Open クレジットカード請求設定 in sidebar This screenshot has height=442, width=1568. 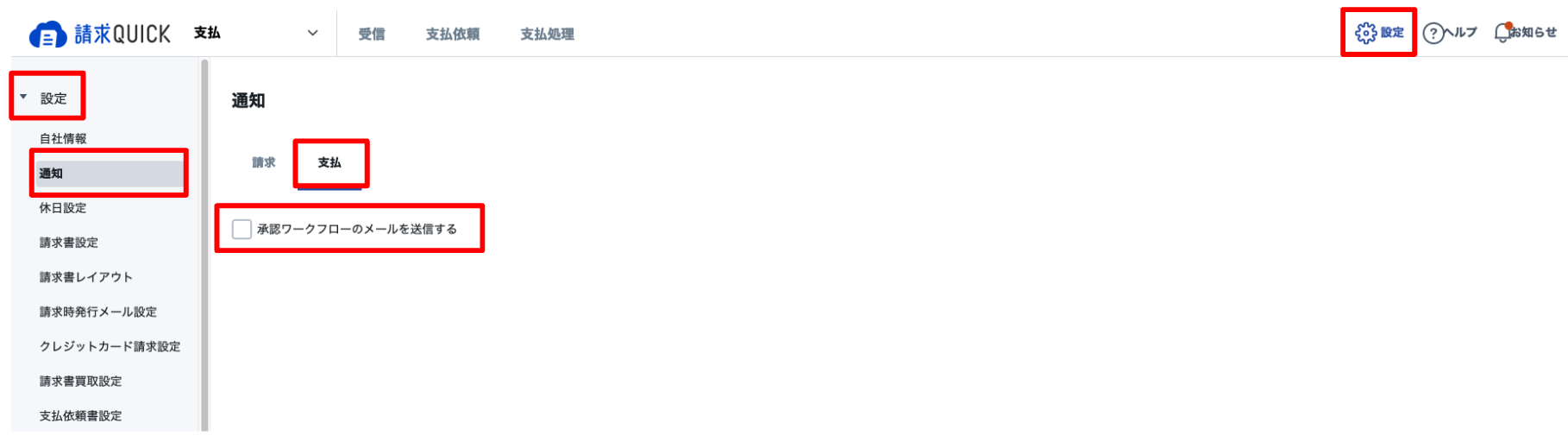110,346
